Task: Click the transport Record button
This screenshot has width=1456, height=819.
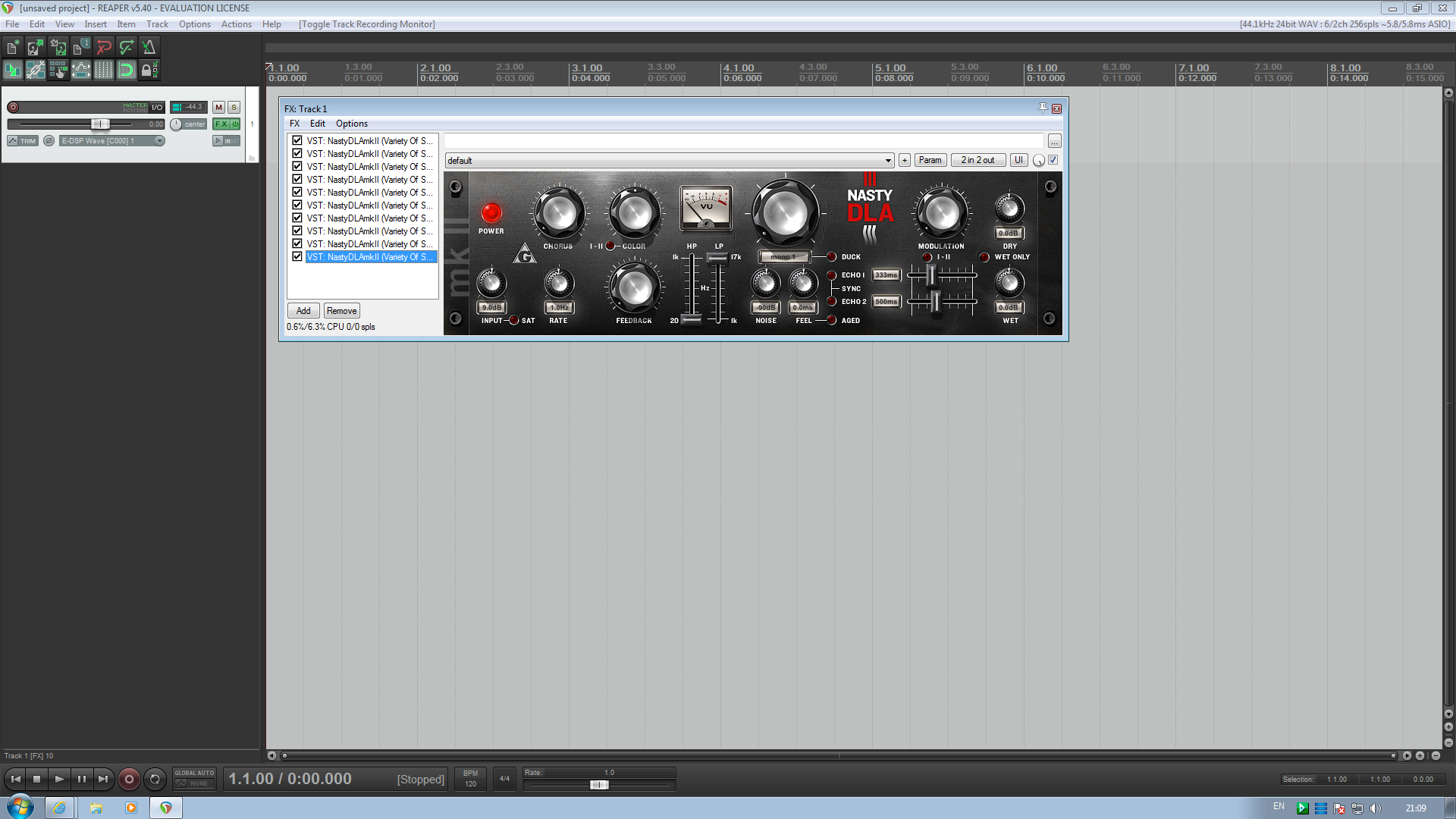Action: (x=129, y=779)
